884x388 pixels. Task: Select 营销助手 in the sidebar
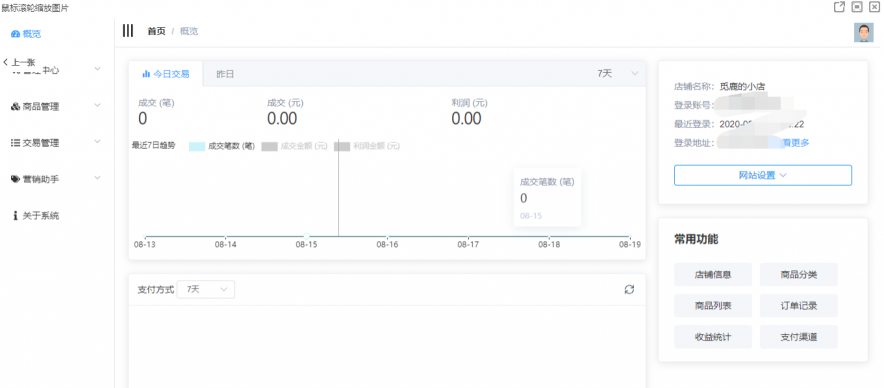(x=41, y=179)
